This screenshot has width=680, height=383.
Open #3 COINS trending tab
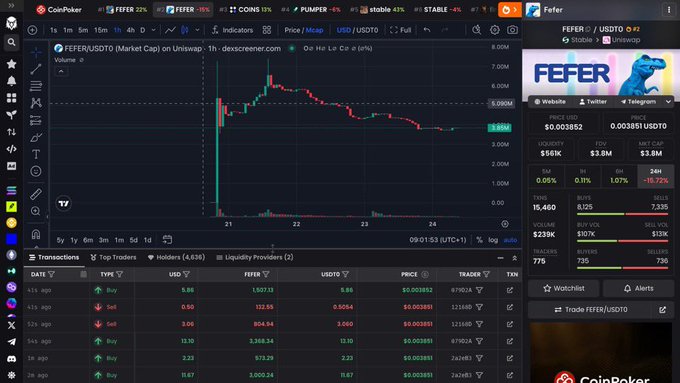pos(245,10)
